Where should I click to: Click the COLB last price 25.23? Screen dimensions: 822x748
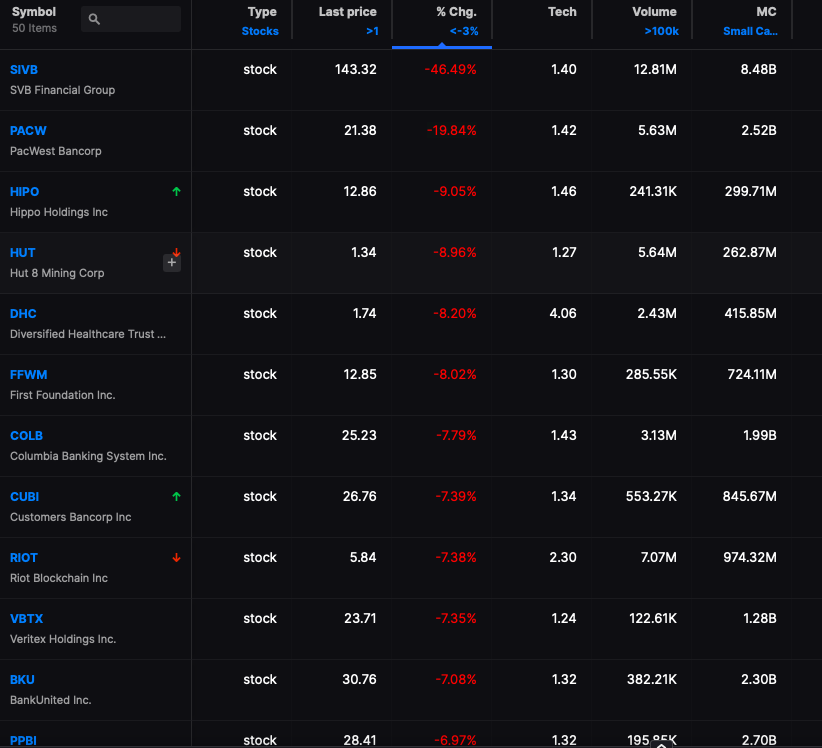(x=359, y=436)
